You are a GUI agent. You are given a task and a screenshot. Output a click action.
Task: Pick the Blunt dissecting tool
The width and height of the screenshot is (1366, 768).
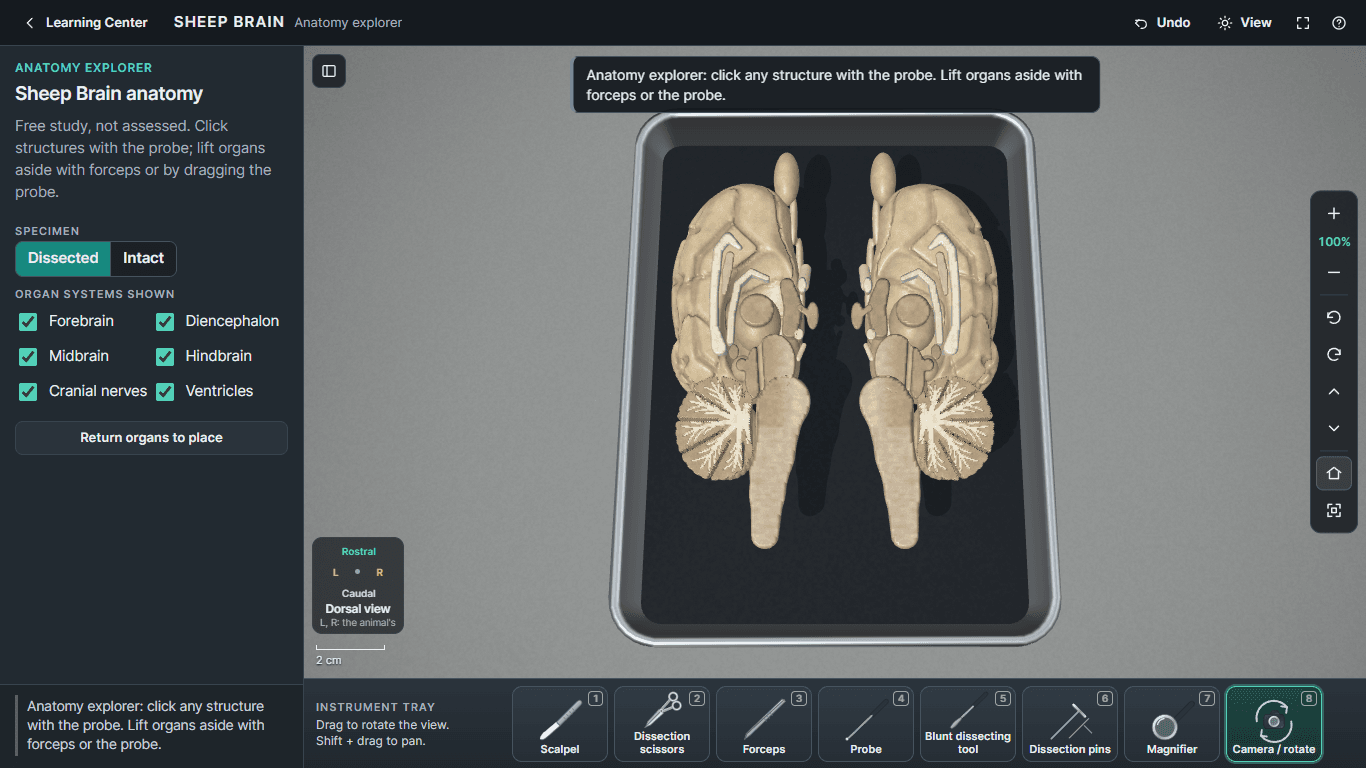click(968, 724)
